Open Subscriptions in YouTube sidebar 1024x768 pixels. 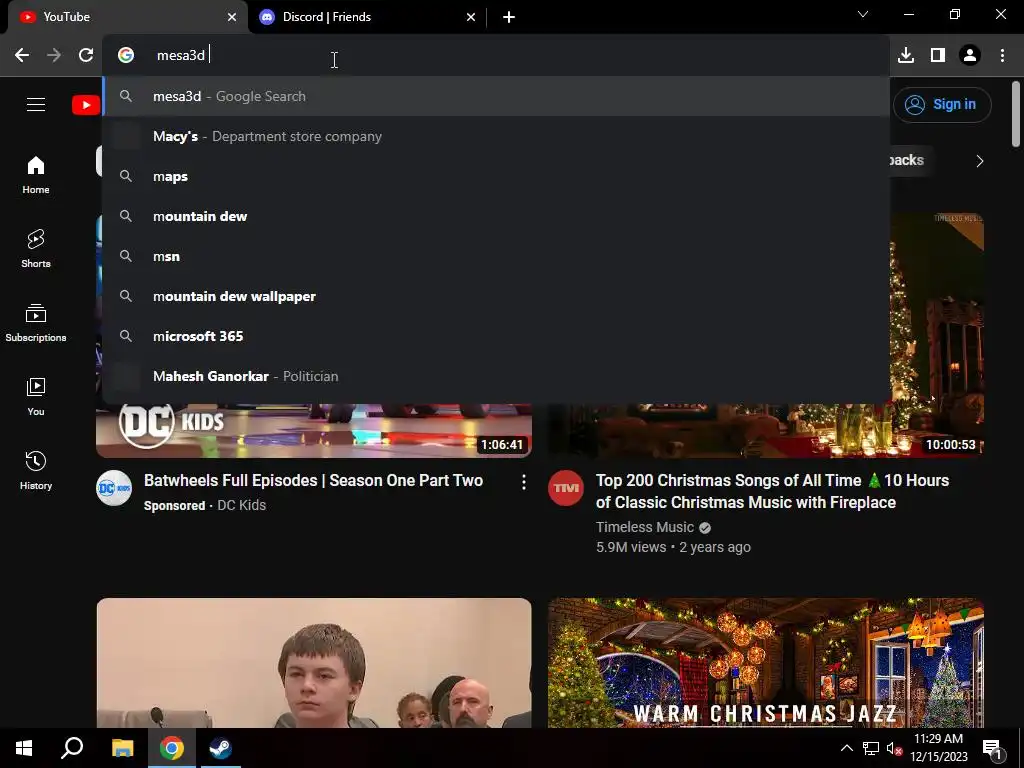(36, 323)
